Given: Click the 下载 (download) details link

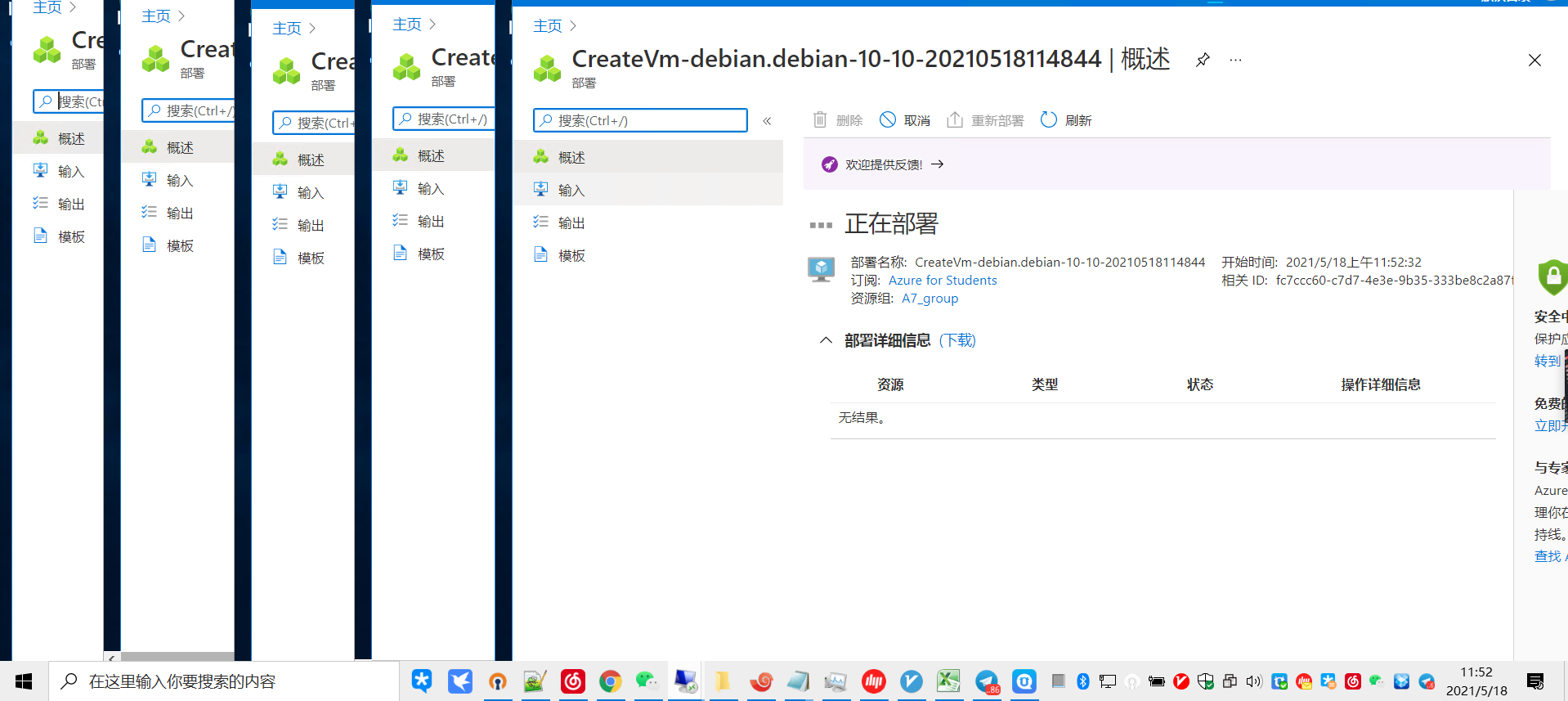Looking at the screenshot, I should point(957,340).
